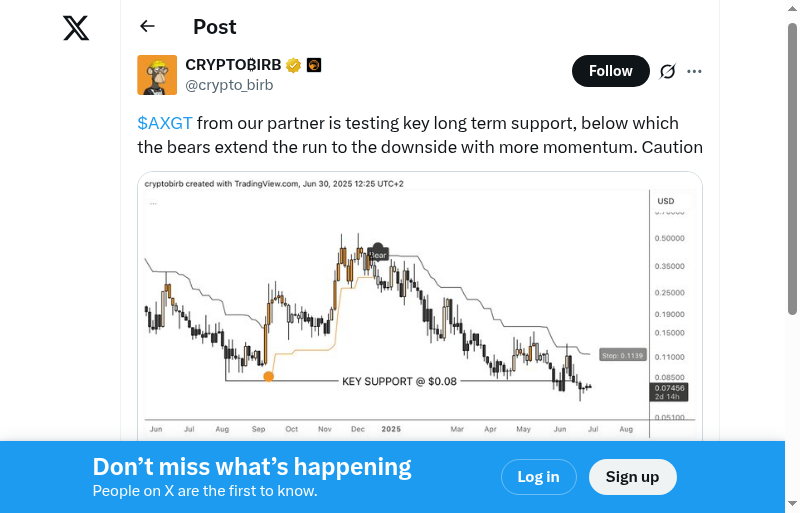Follow the CRYPTOBIRB account
This screenshot has width=800, height=513.
610,71
